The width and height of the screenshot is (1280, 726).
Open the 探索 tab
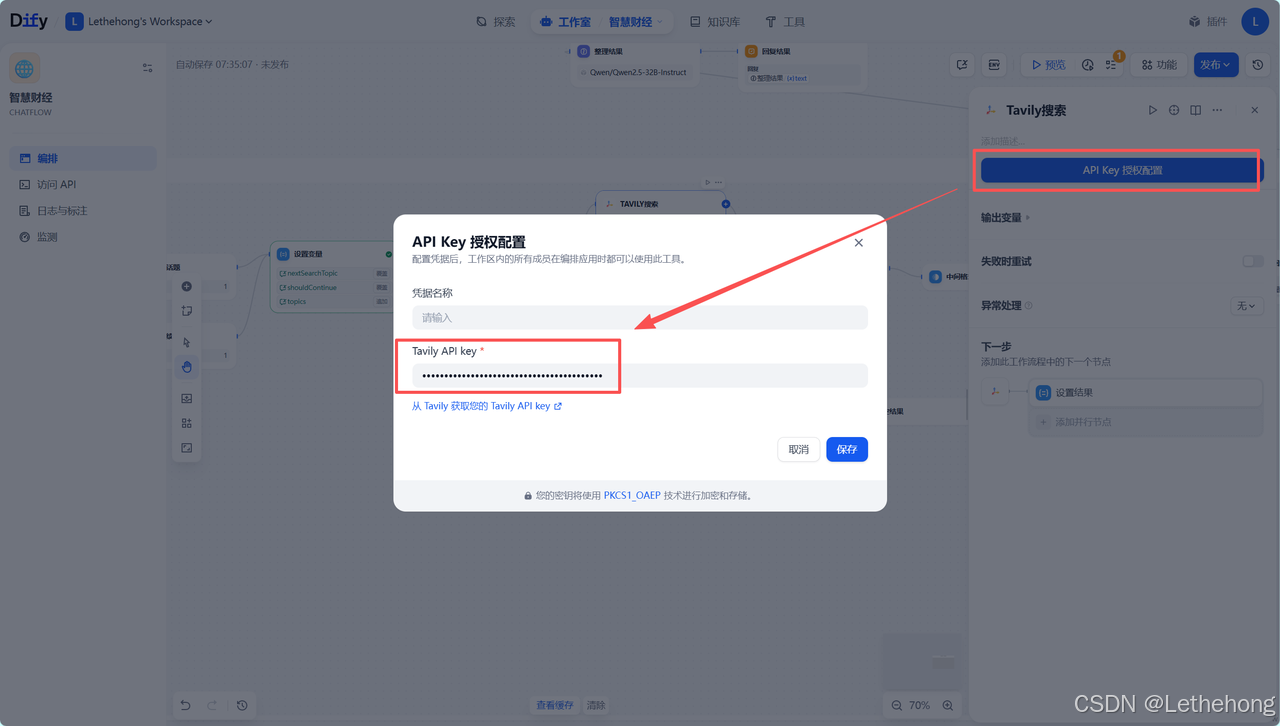[496, 22]
